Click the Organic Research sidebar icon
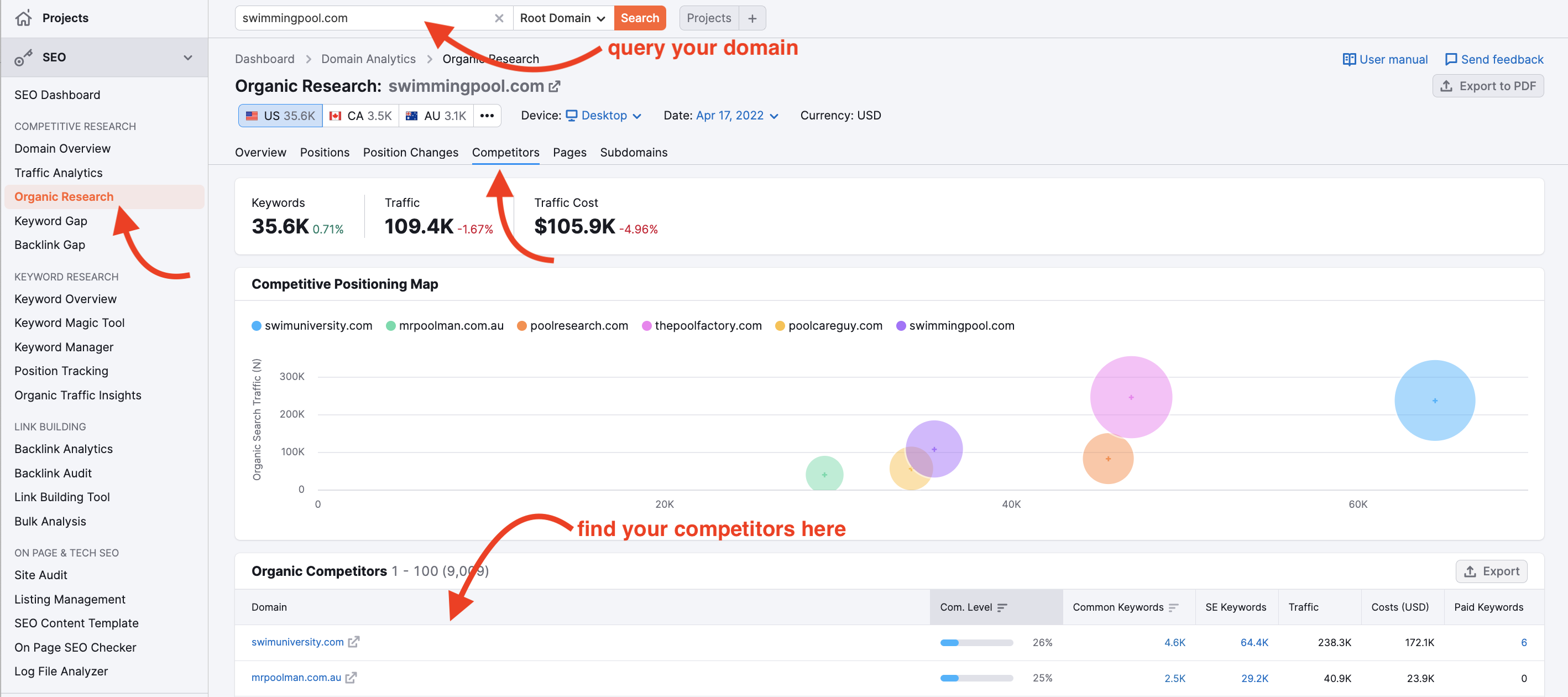The height and width of the screenshot is (697, 1568). click(x=63, y=196)
